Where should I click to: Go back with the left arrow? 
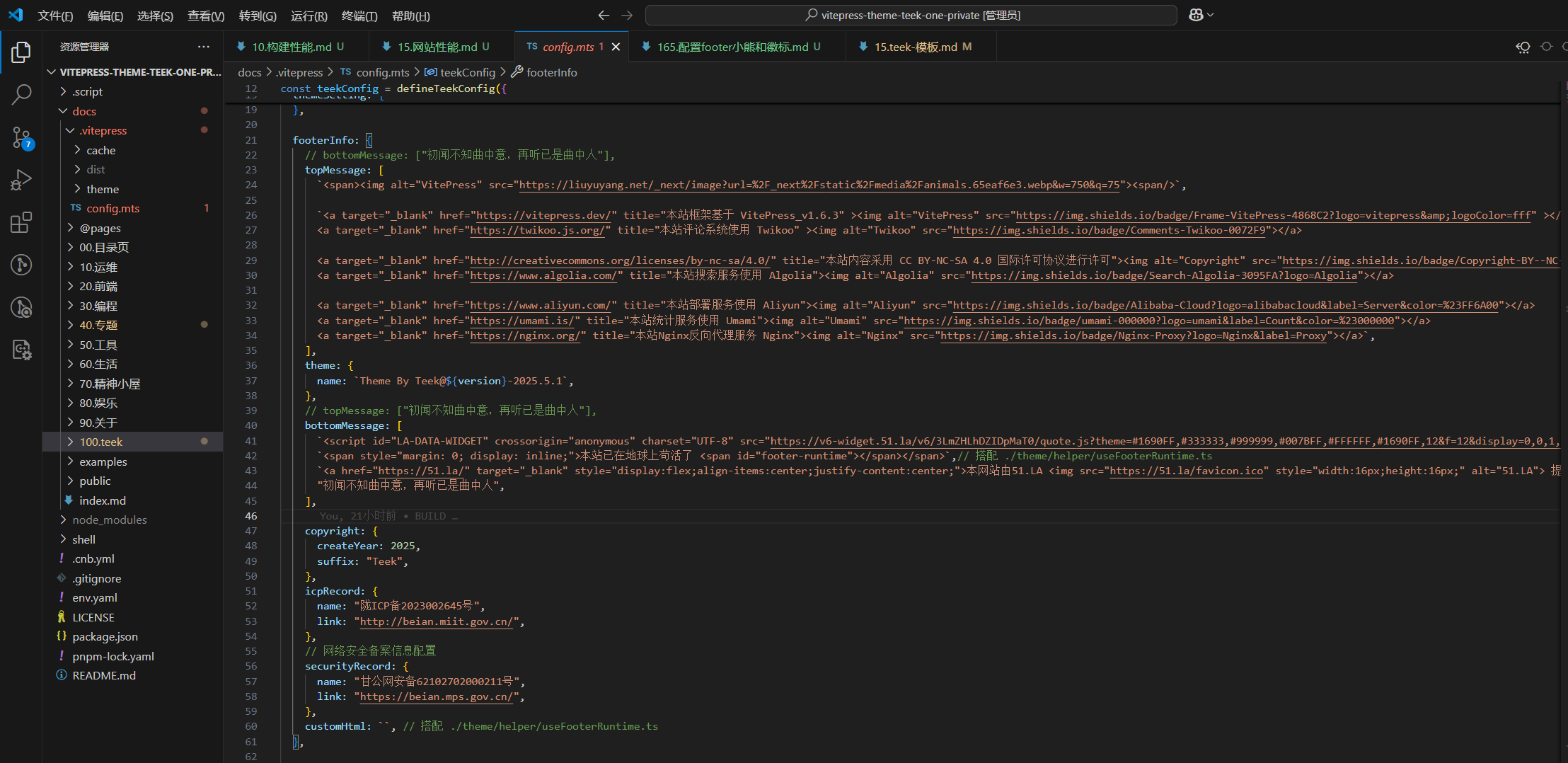point(604,15)
